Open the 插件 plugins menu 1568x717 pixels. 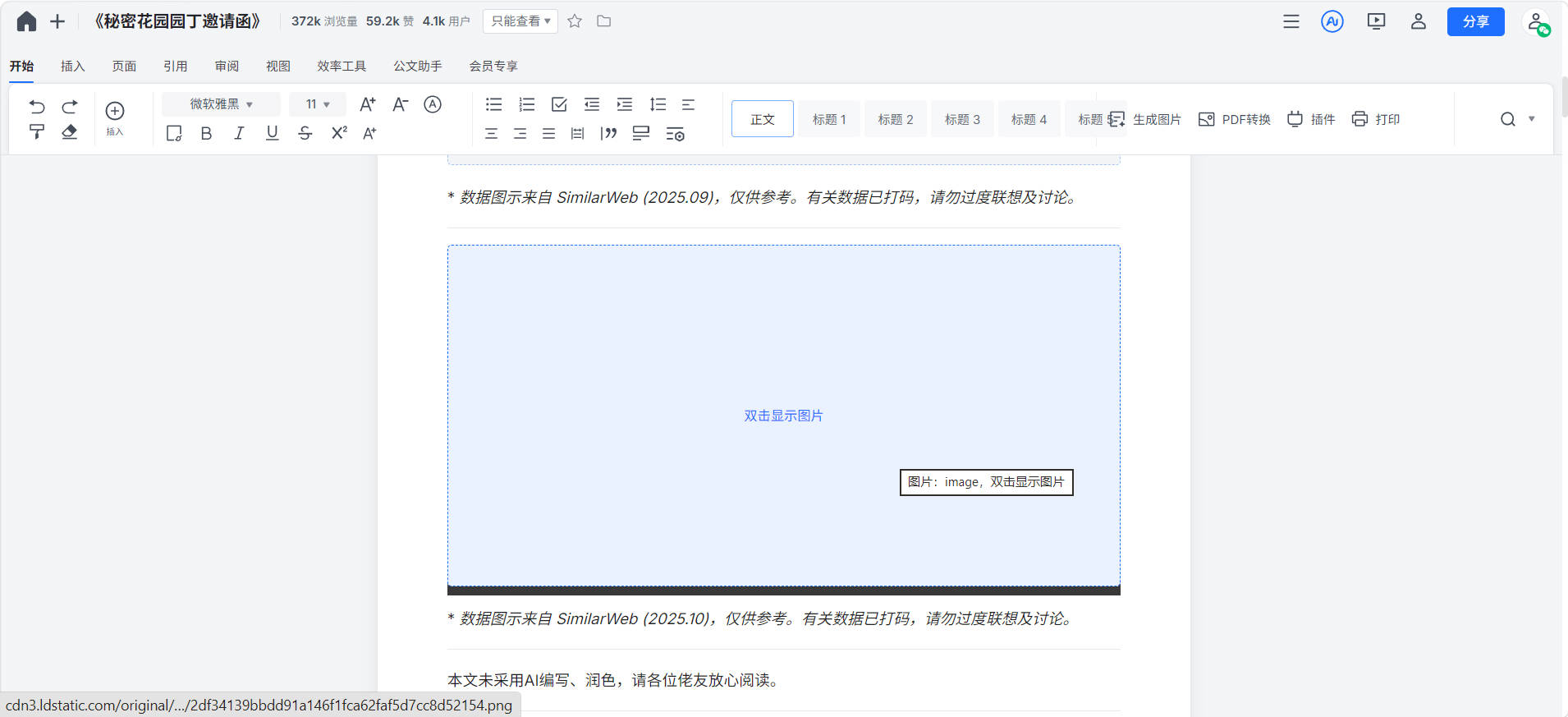[x=1311, y=119]
